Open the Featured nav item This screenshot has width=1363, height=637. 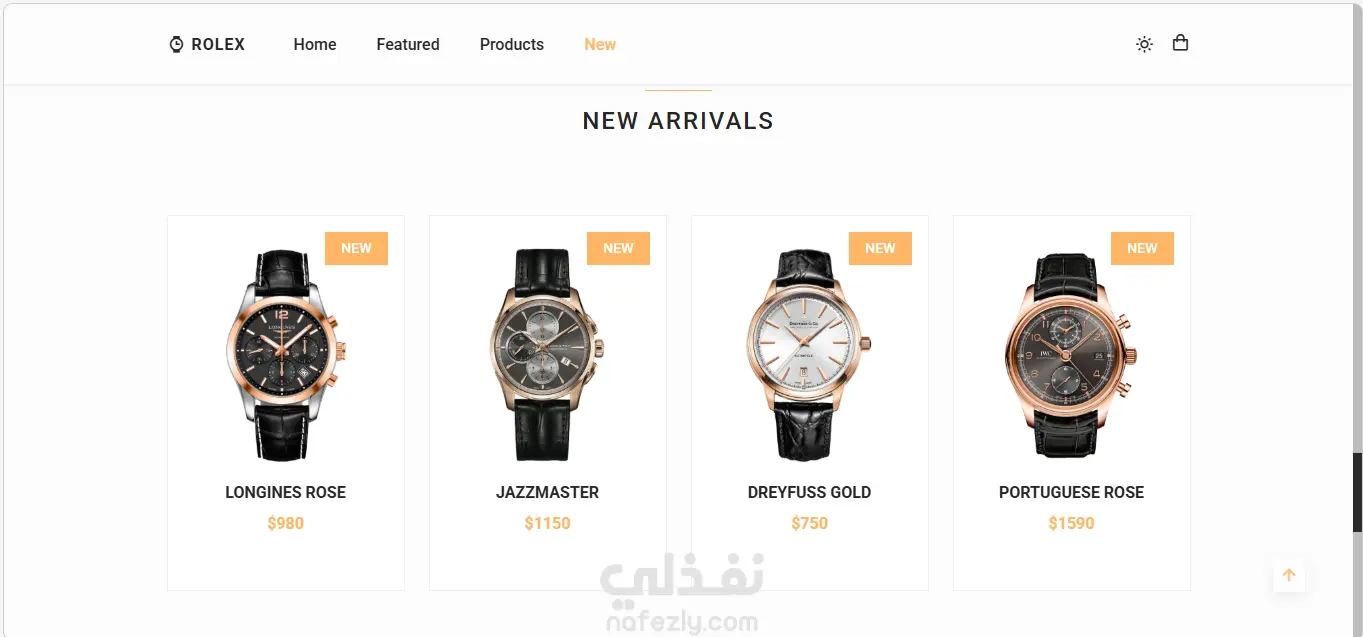pos(408,44)
